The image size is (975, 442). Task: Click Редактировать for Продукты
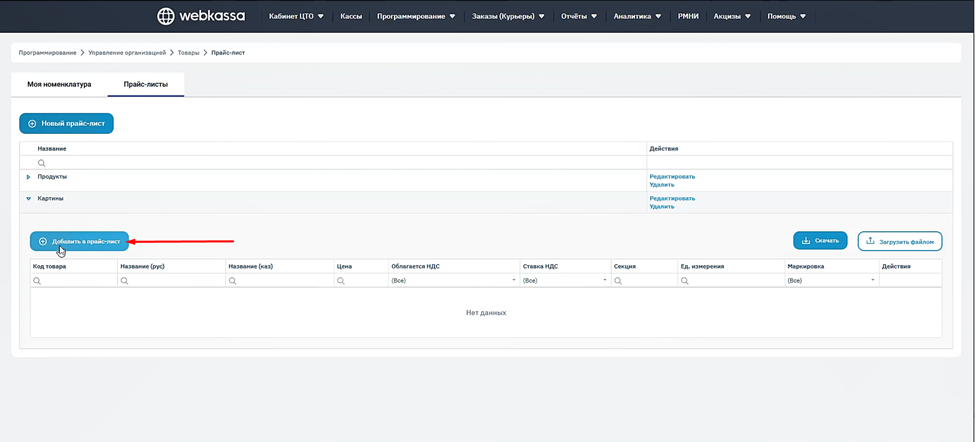tap(672, 177)
